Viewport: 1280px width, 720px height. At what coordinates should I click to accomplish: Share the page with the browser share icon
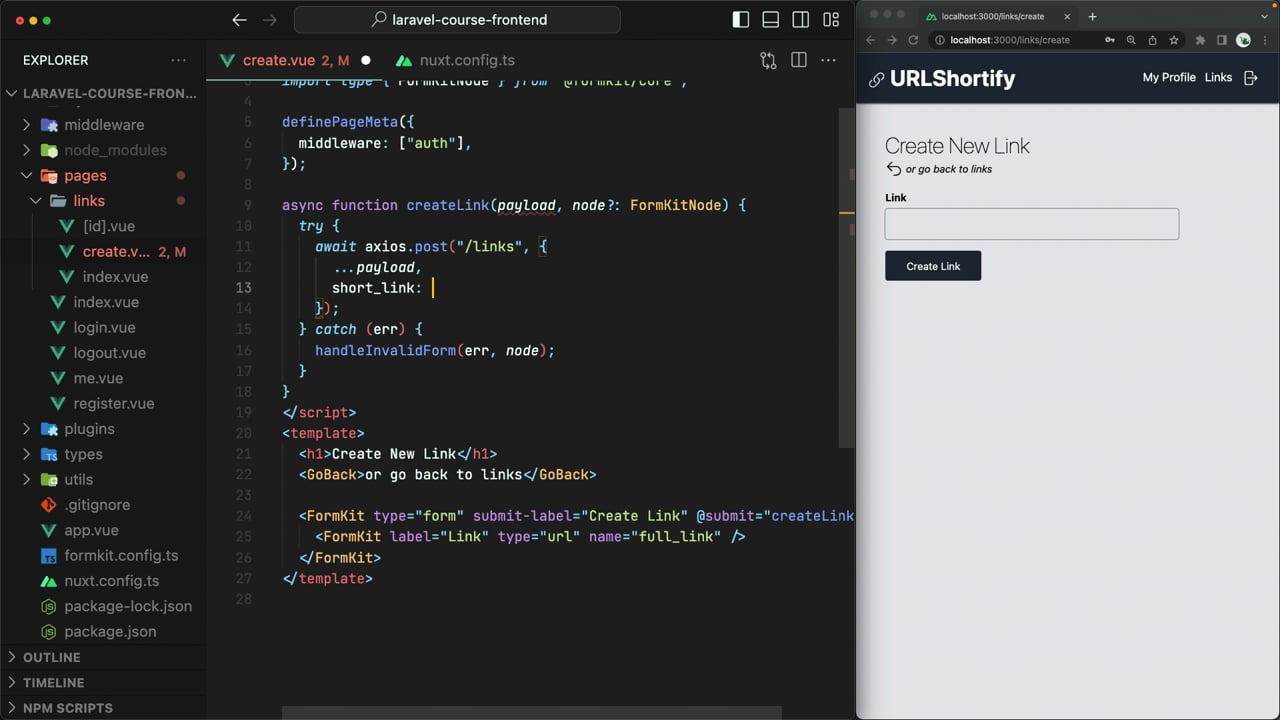[1152, 40]
